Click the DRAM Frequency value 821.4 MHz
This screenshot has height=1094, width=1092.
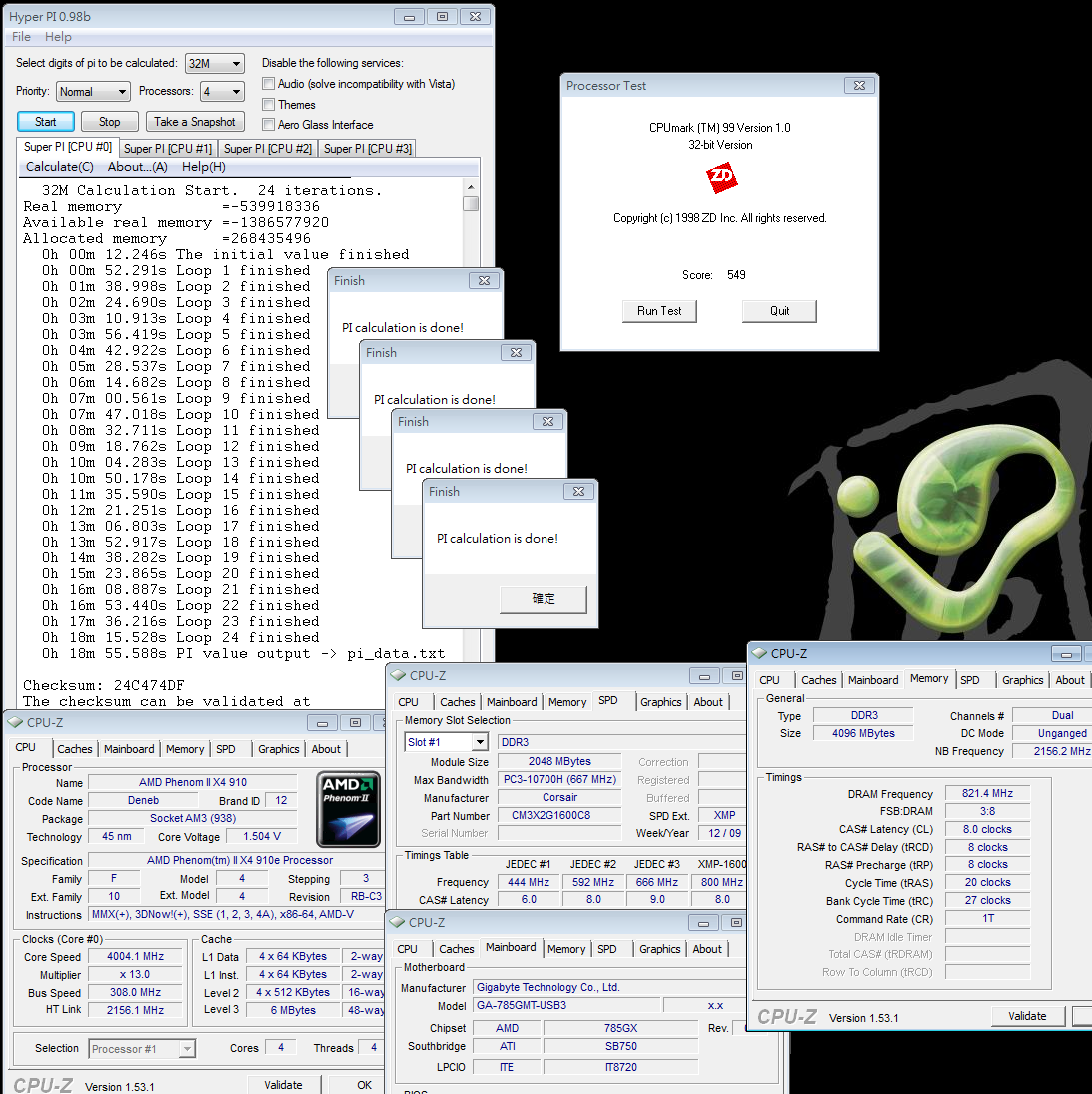(987, 793)
